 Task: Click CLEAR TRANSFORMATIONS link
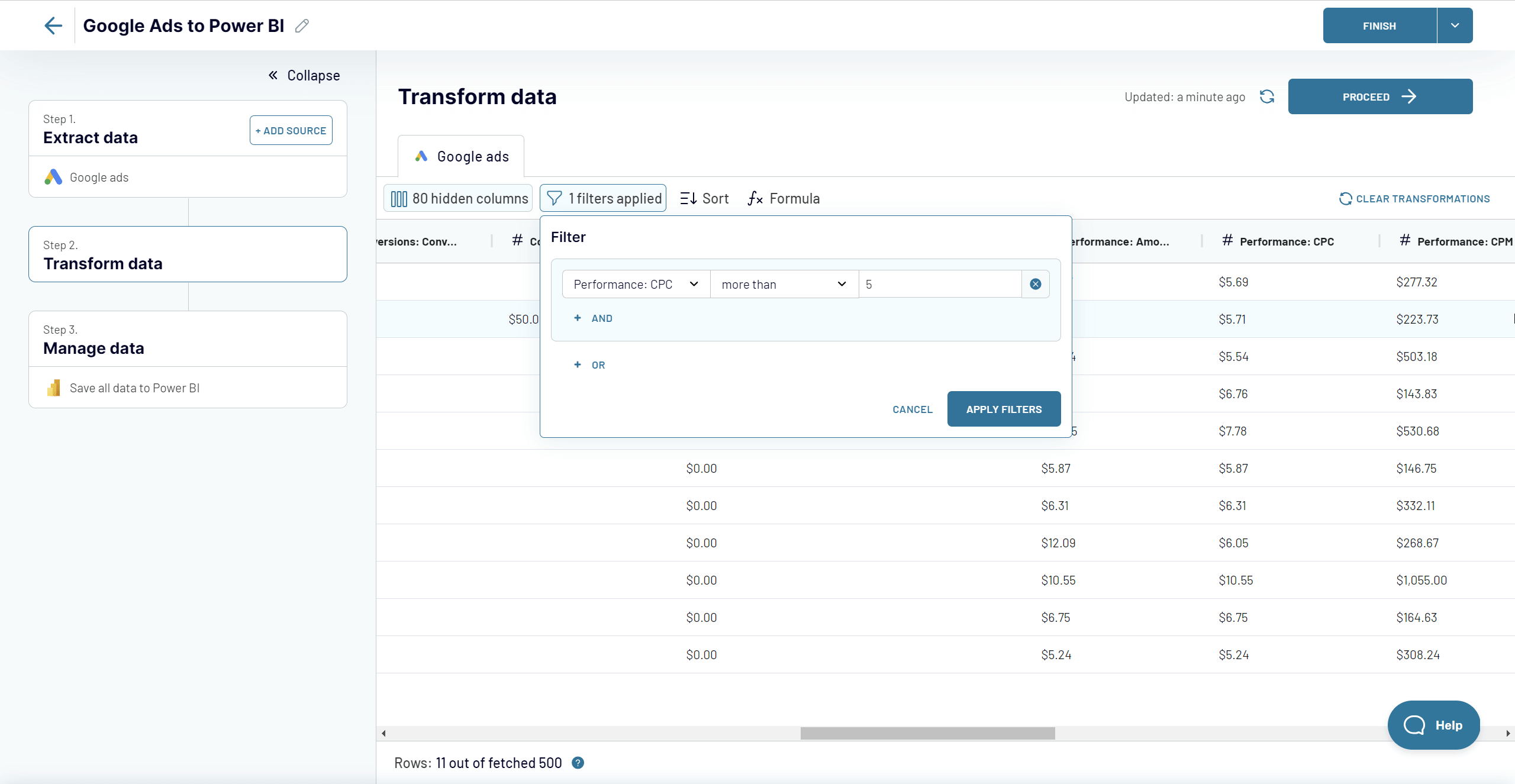(x=1414, y=199)
